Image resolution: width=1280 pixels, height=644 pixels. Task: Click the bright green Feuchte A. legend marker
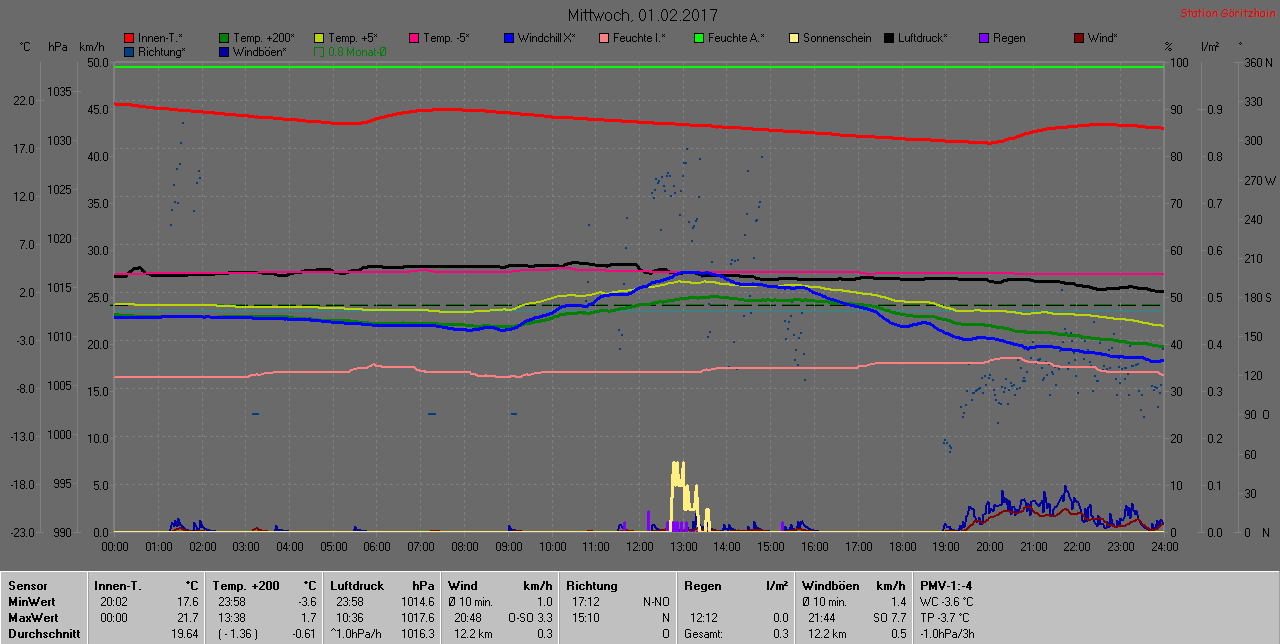click(x=699, y=38)
